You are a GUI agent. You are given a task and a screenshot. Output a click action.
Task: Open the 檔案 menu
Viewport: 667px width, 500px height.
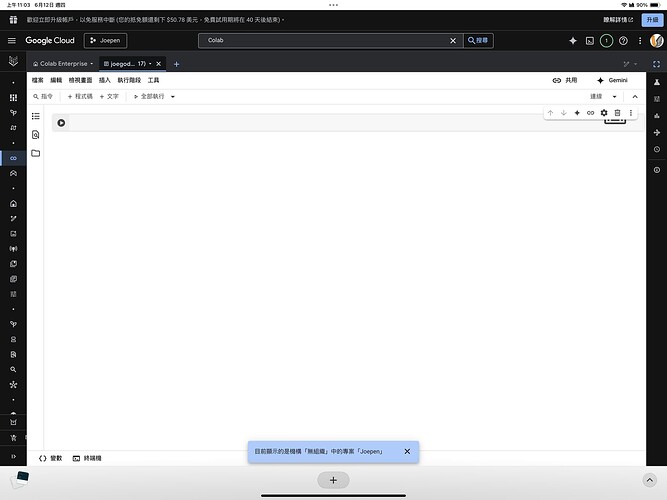pyautogui.click(x=37, y=80)
